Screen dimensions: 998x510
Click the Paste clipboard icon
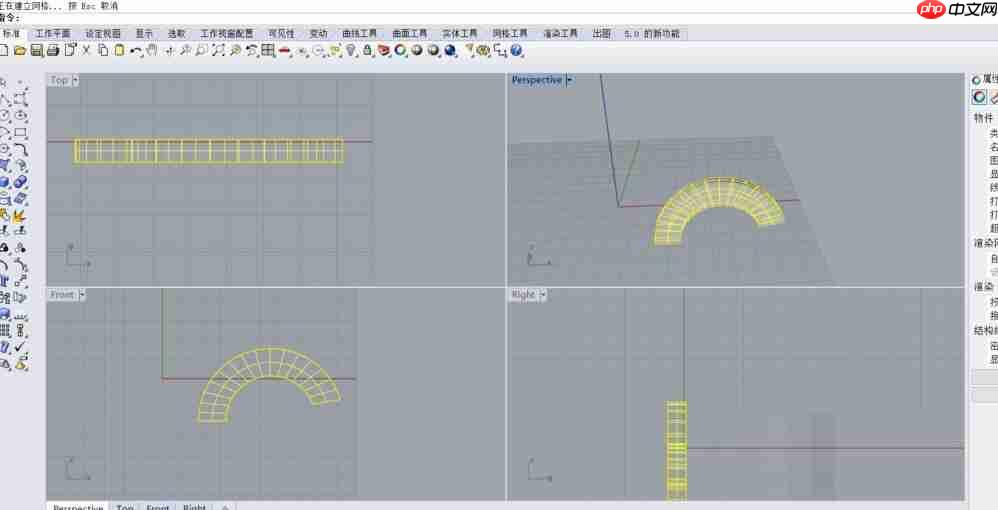coord(119,50)
